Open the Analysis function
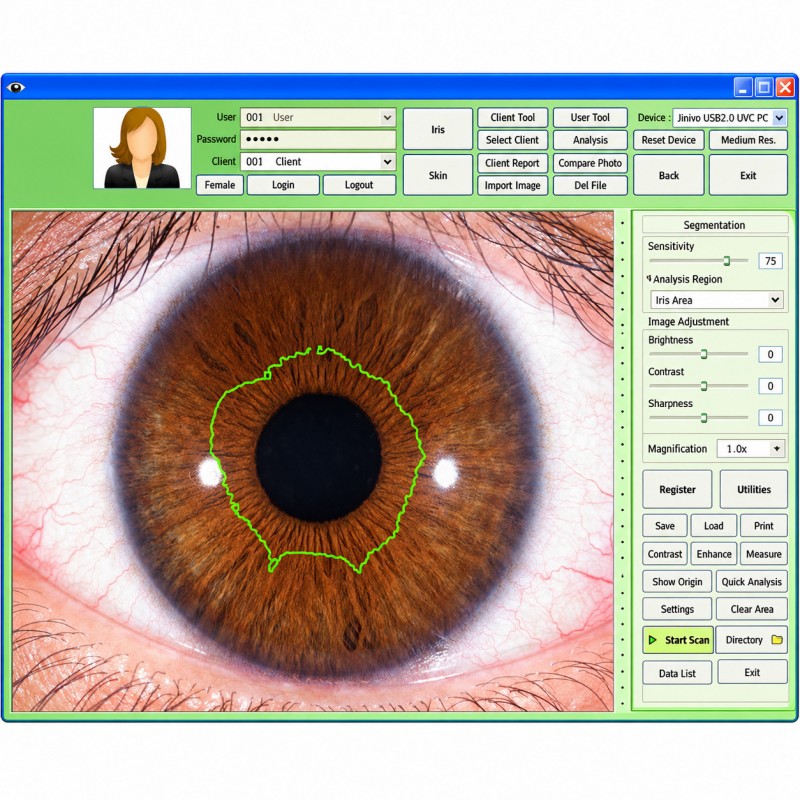Viewport: 800px width, 800px height. click(x=590, y=140)
